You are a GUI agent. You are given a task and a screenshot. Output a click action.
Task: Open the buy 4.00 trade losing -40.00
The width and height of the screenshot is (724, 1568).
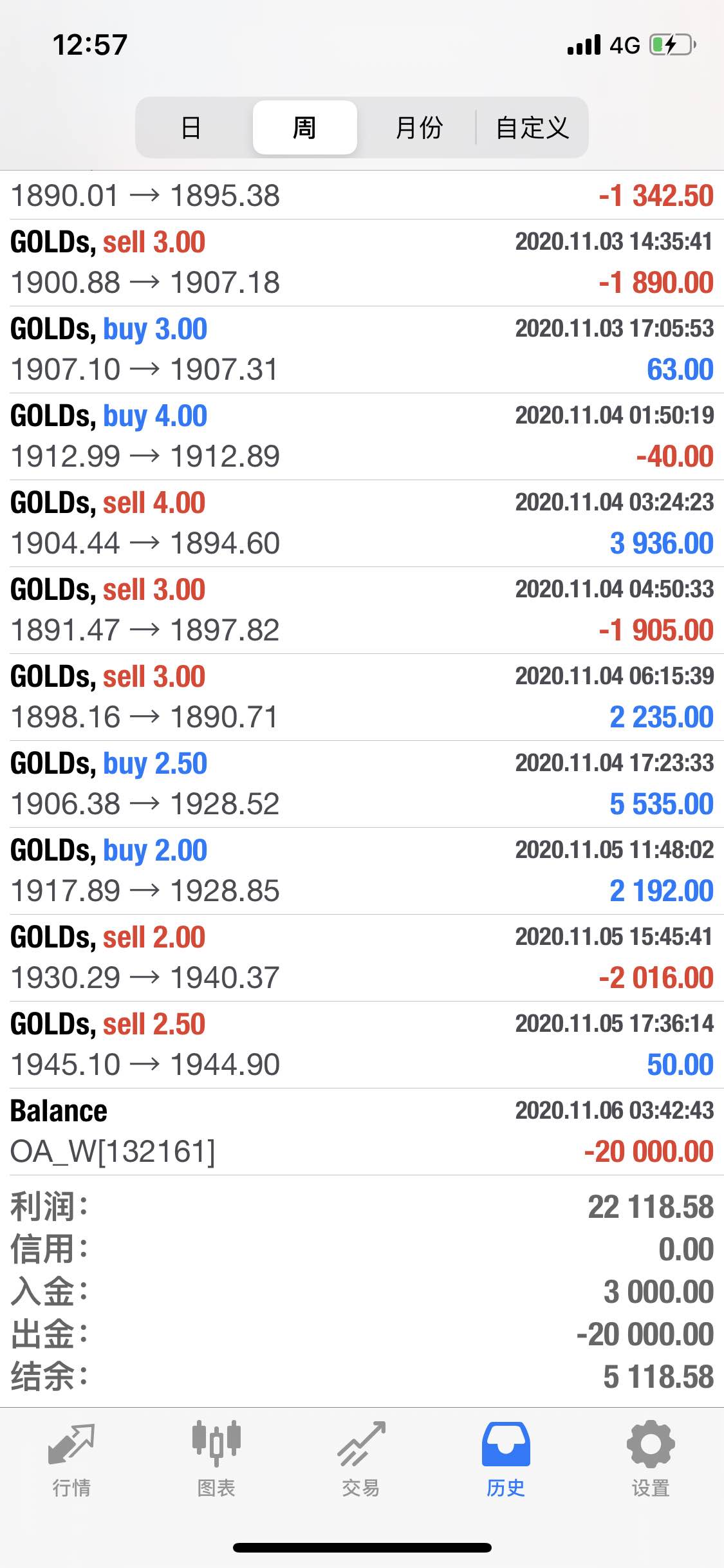point(362,436)
